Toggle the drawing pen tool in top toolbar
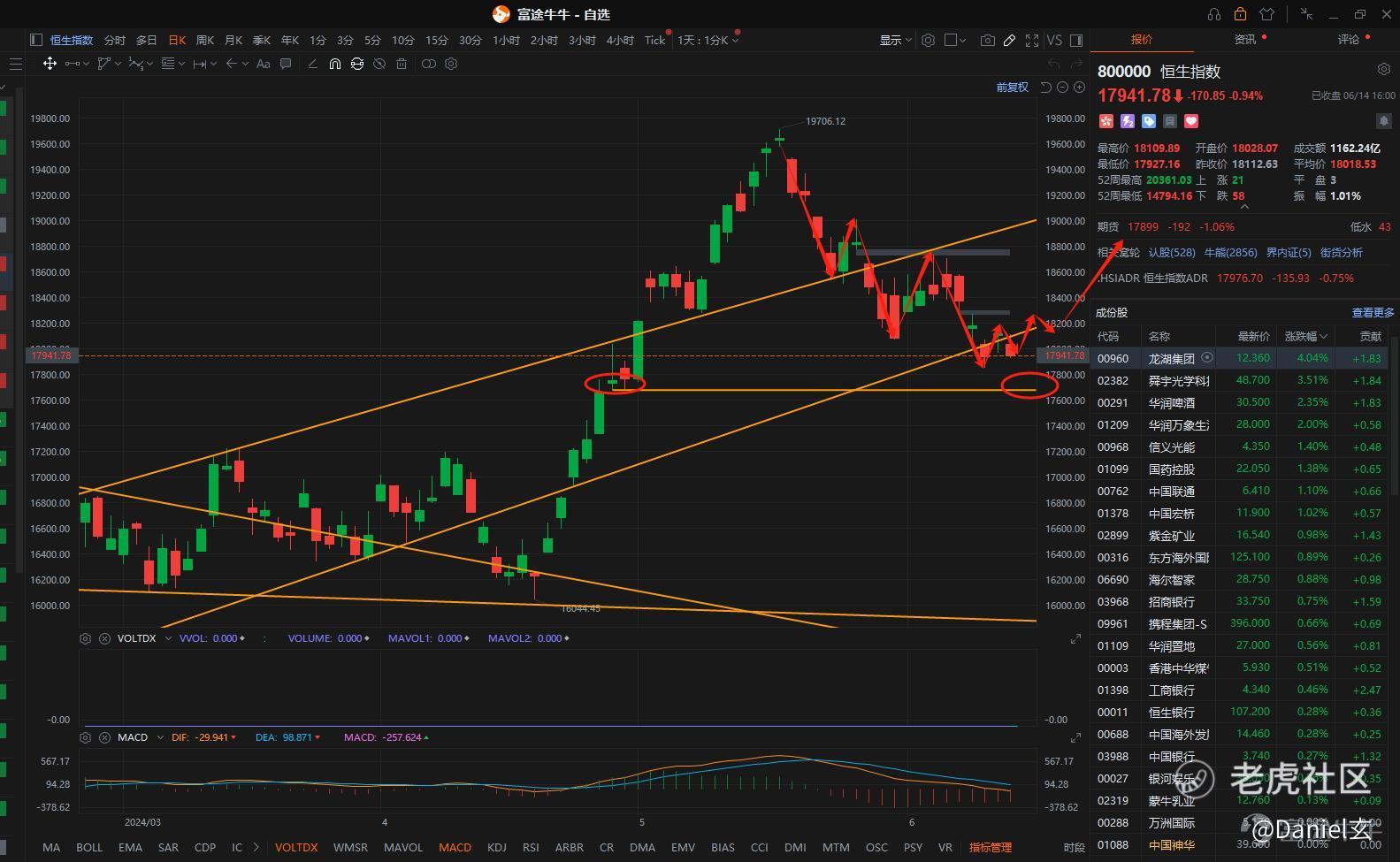 click(1009, 40)
